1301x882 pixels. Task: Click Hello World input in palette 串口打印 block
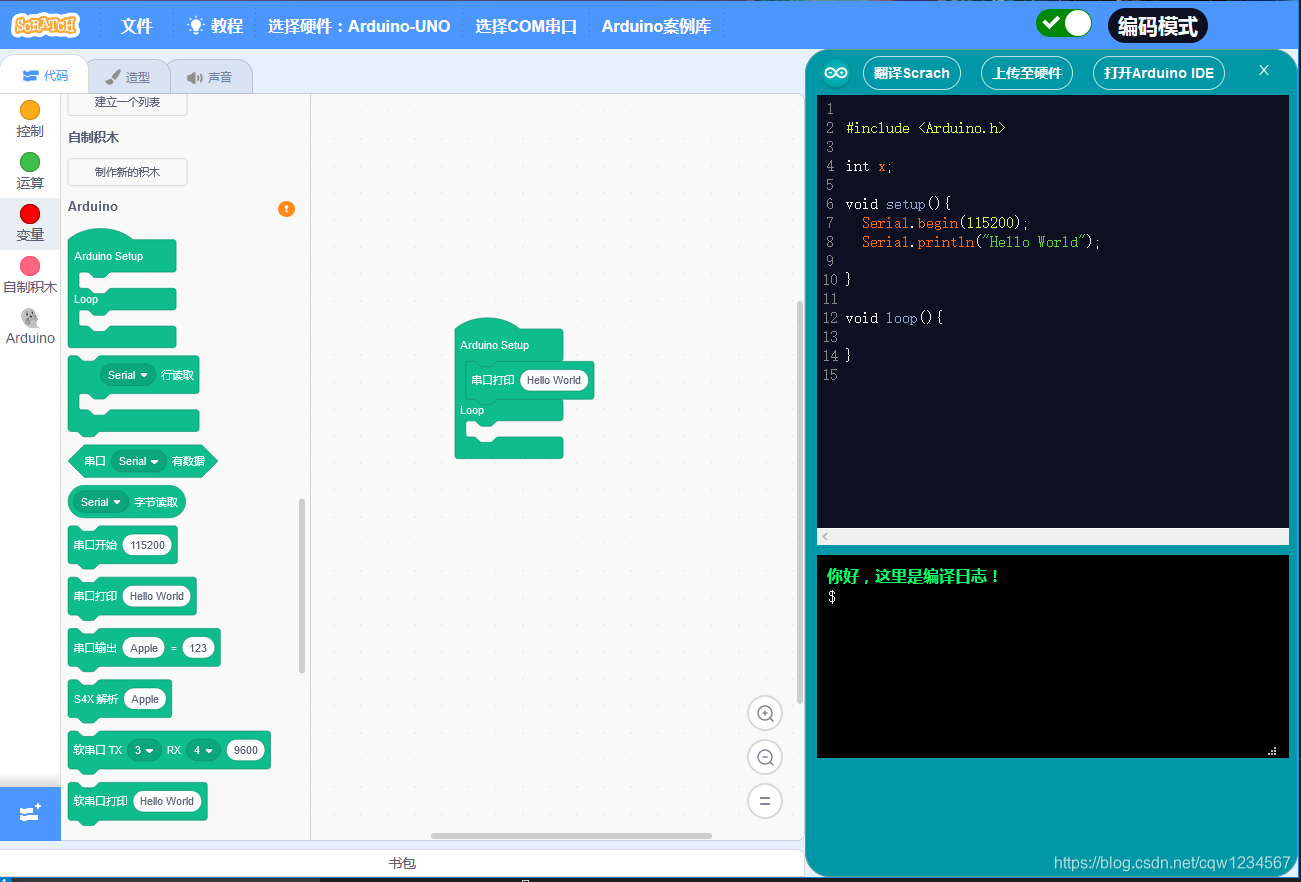[157, 596]
